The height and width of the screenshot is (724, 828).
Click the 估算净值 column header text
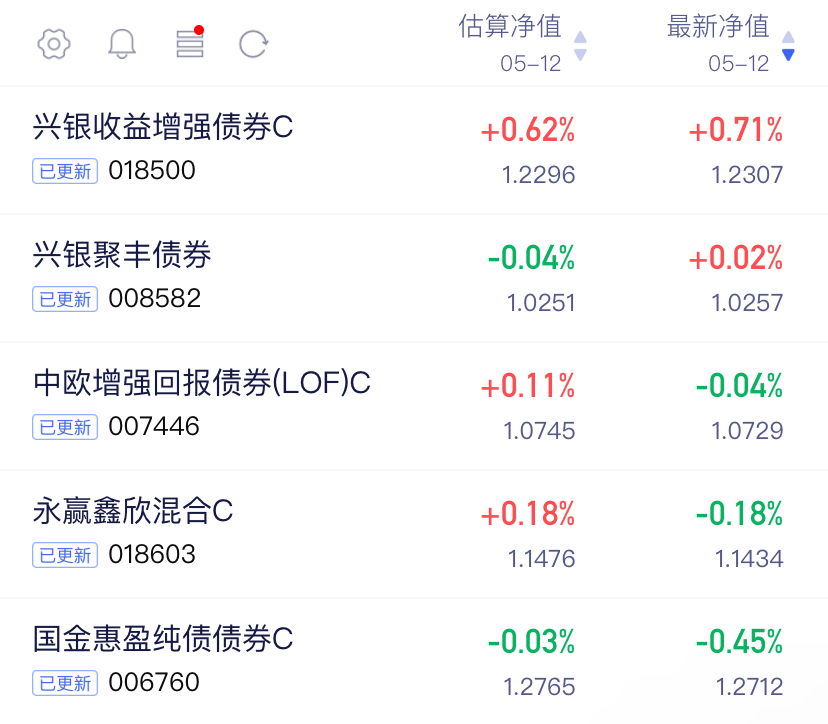[x=510, y=26]
